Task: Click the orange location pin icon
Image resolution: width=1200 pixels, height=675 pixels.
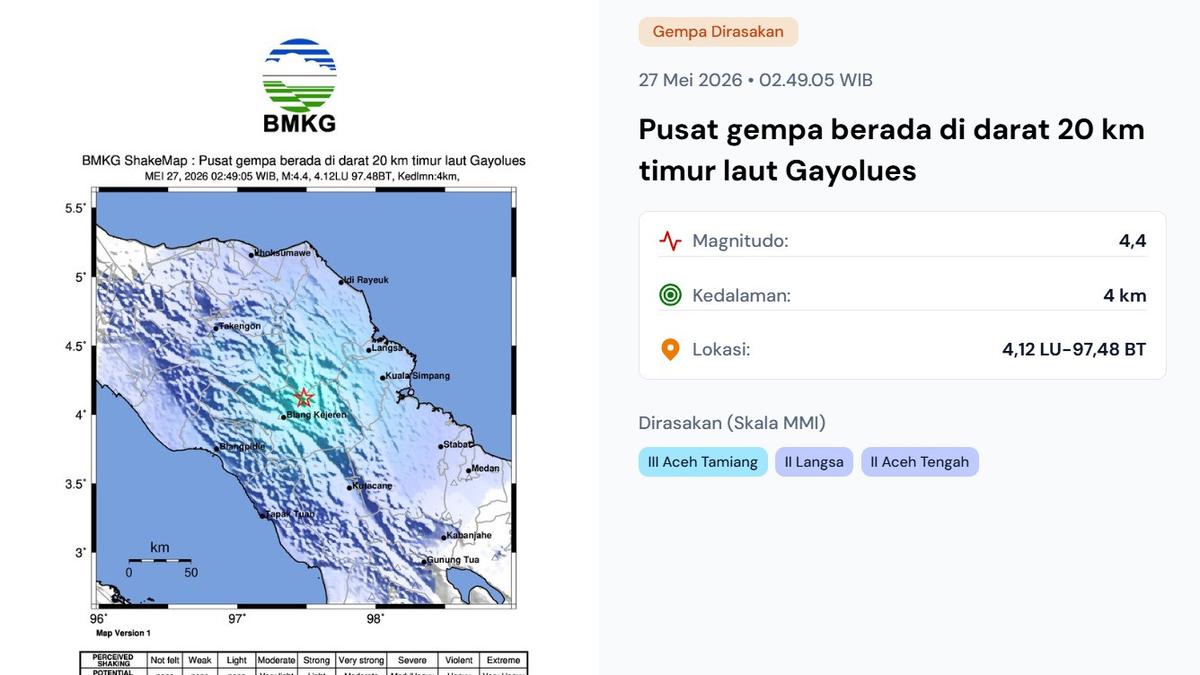Action: 670,349
